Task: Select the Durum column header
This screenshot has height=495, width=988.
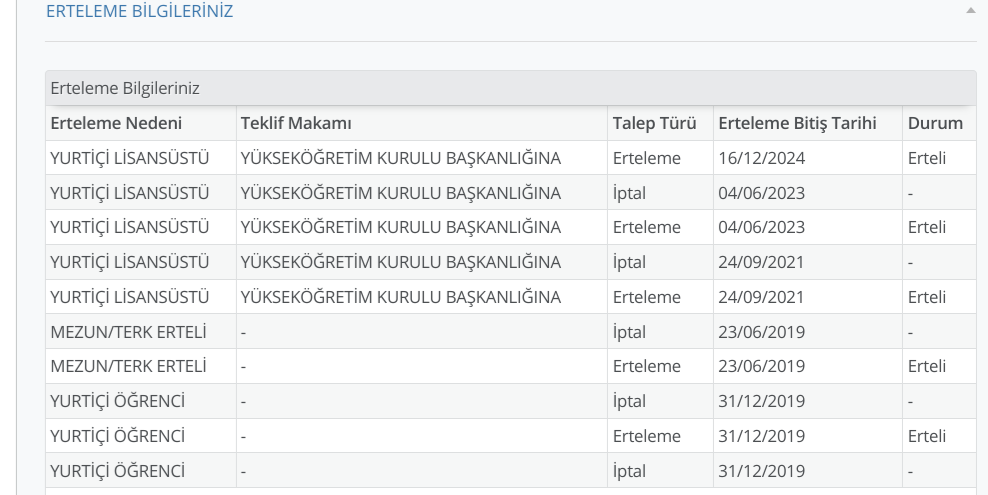Action: pos(935,123)
